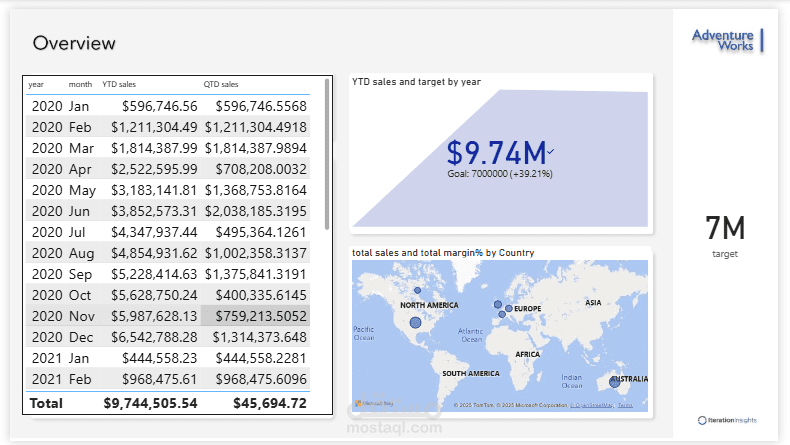Click the Overview page title
Image resolution: width=790 pixels, height=445 pixels.
74,43
